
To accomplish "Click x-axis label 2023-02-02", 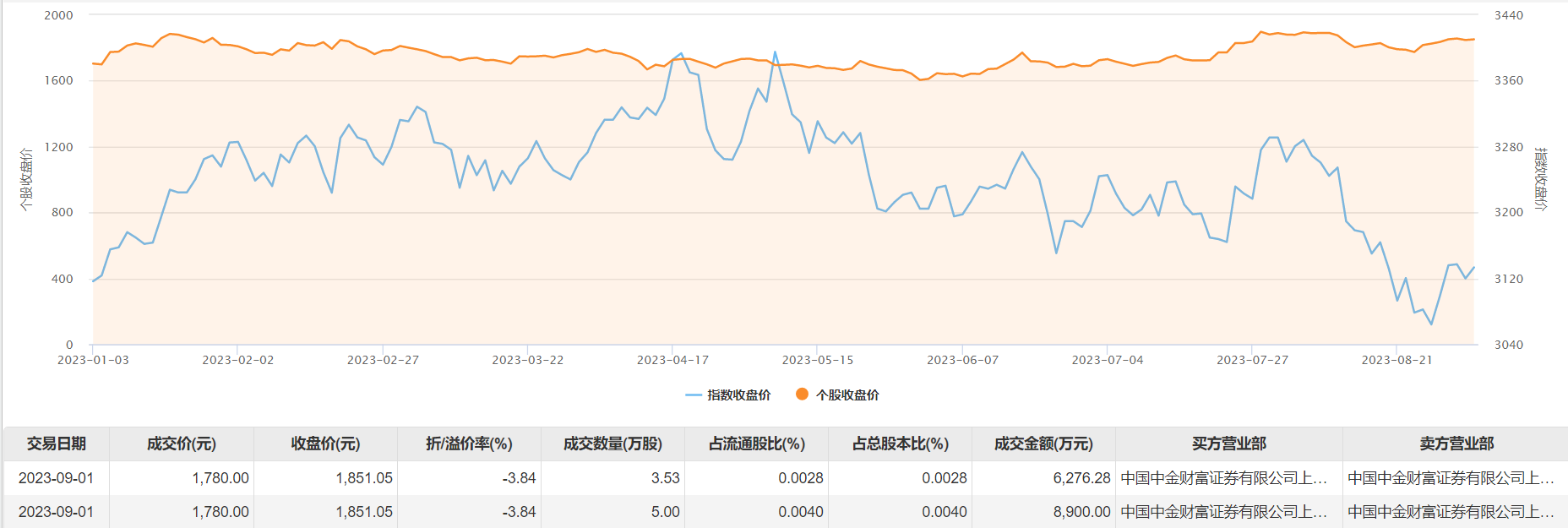I will tap(238, 360).
